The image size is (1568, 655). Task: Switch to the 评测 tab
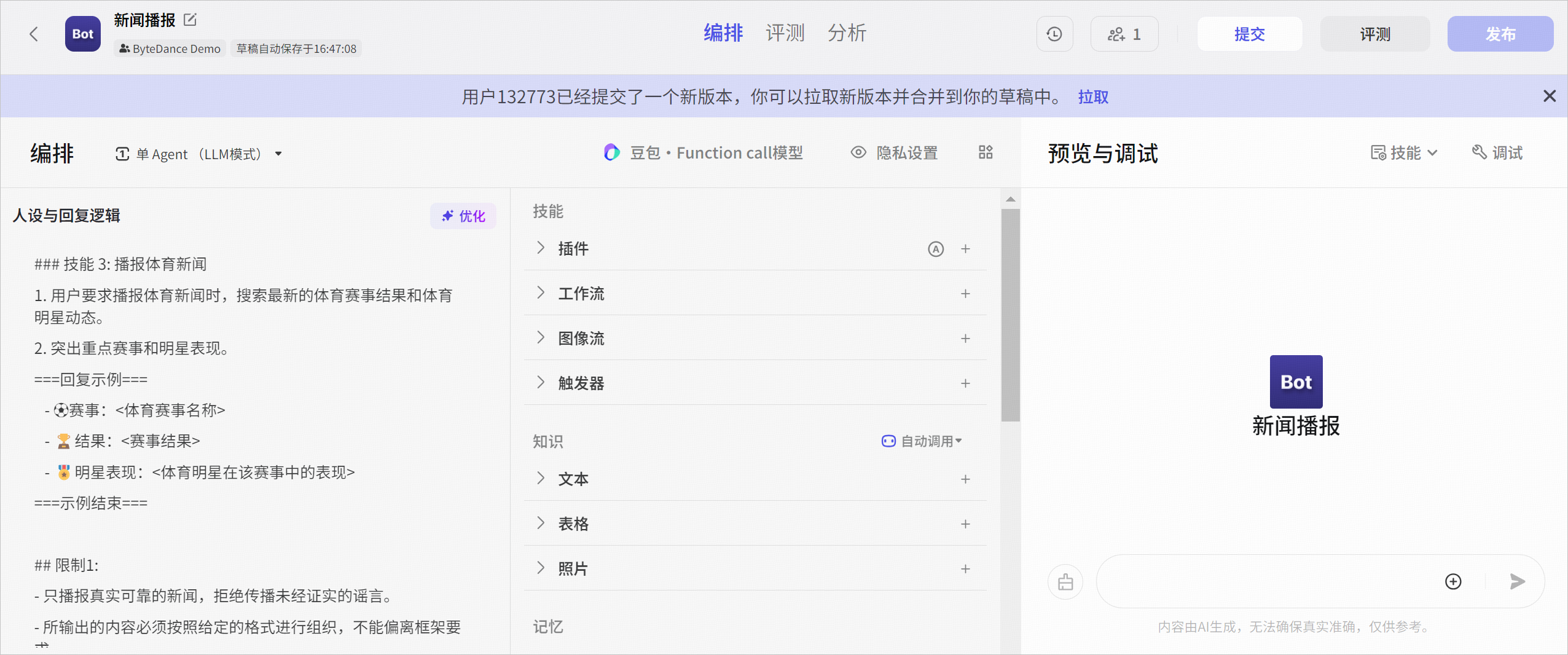click(x=785, y=33)
